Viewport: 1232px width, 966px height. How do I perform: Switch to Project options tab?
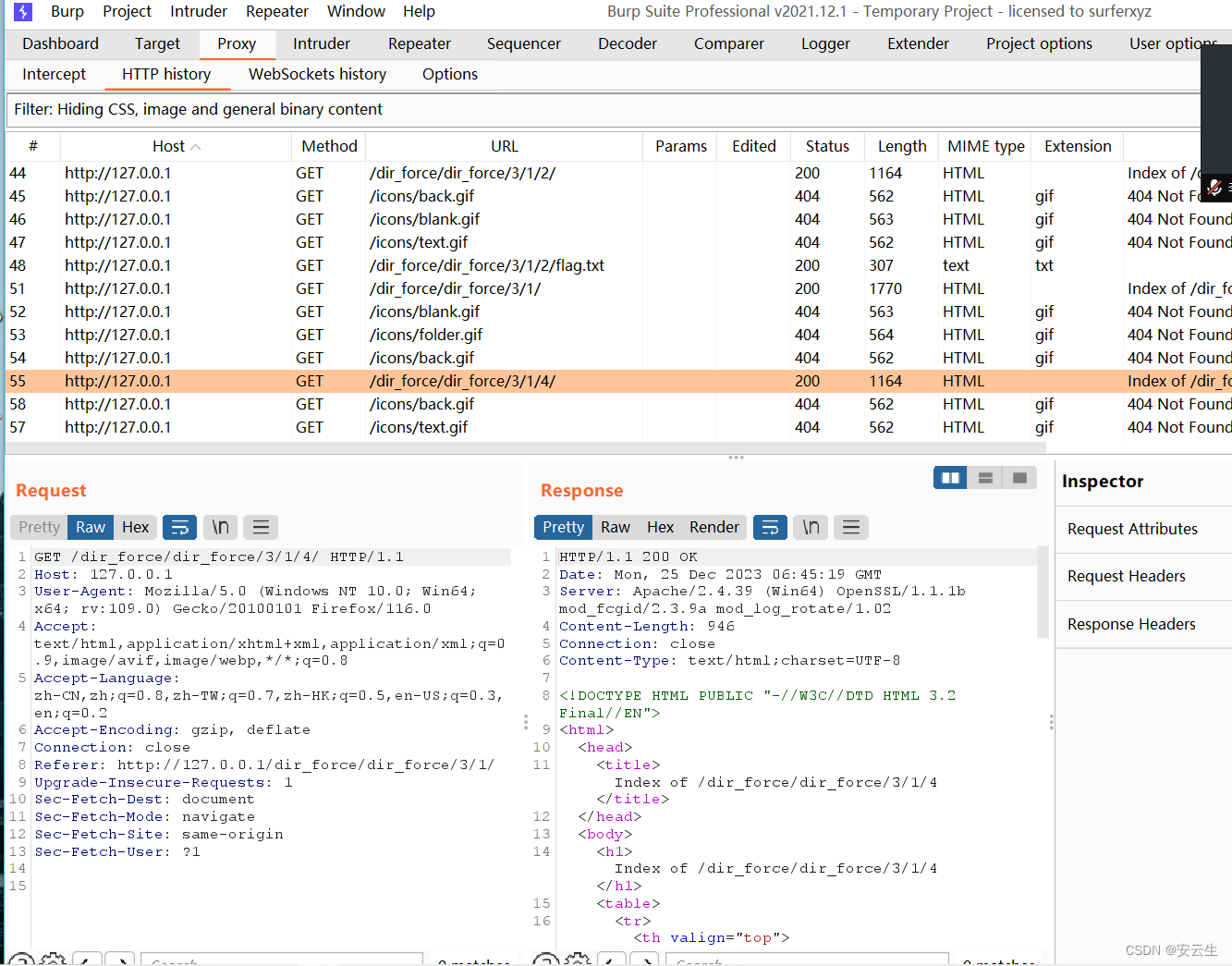(1039, 43)
